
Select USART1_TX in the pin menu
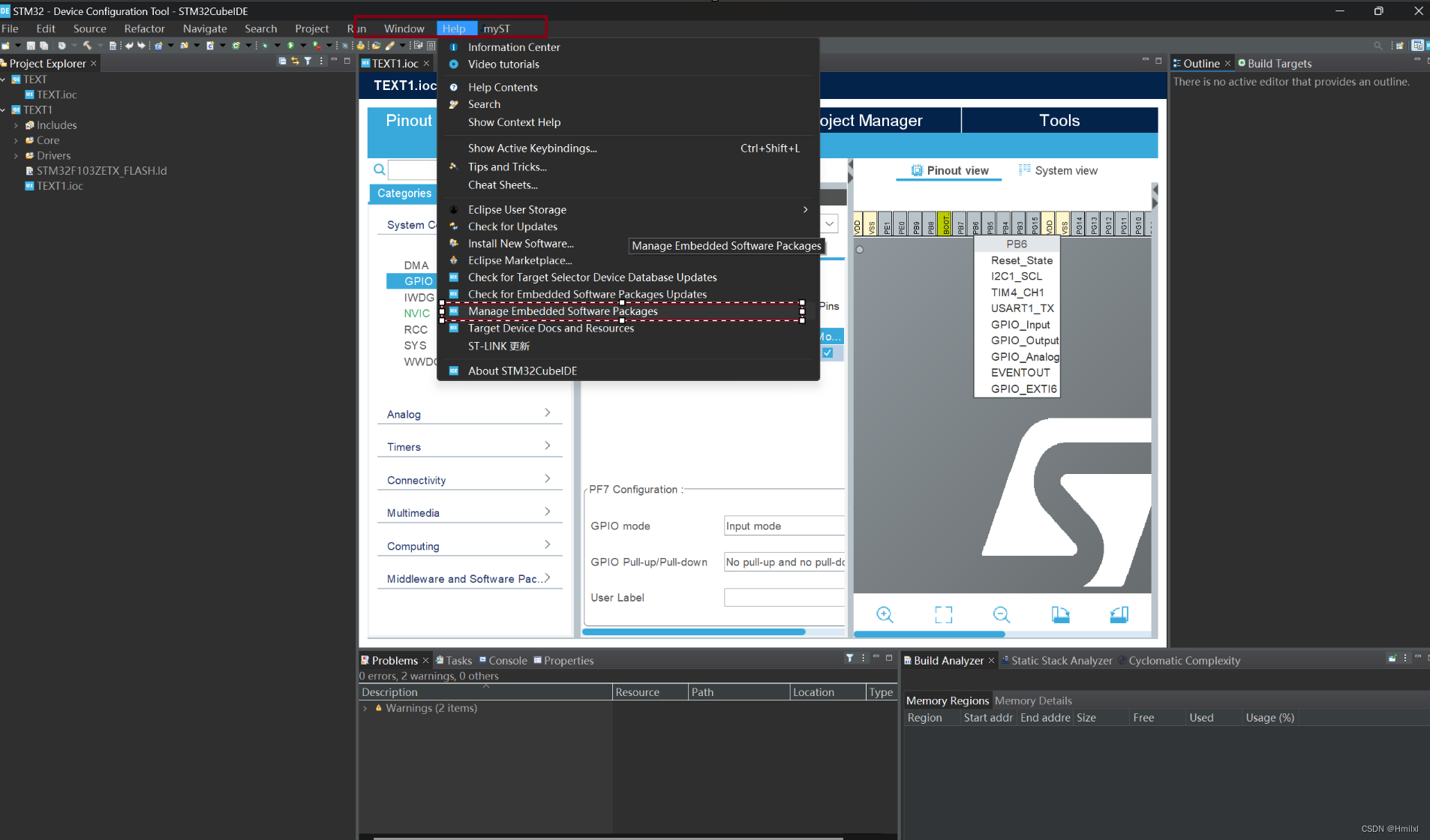pyautogui.click(x=1022, y=308)
